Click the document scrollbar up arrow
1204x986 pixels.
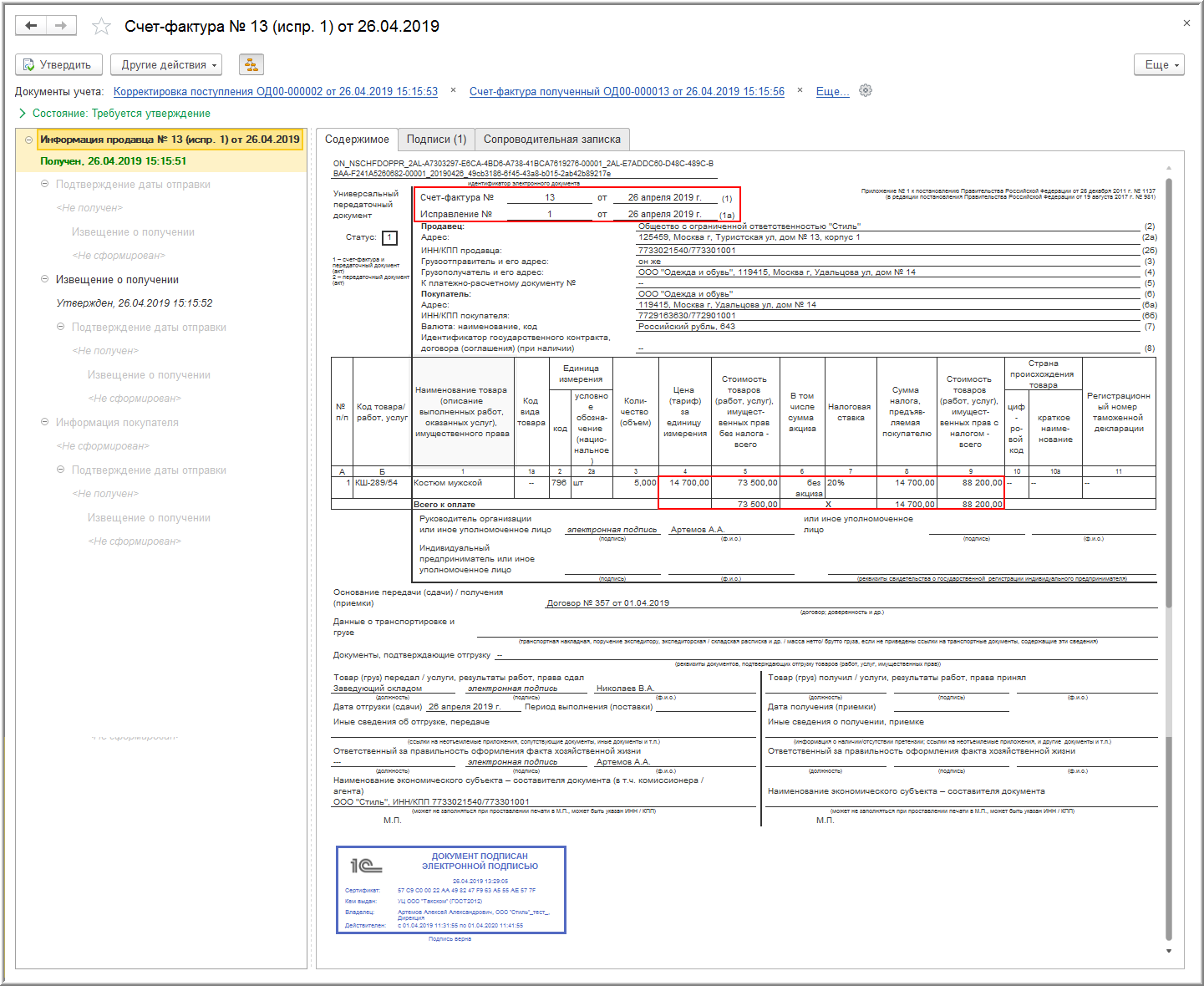tap(1169, 170)
